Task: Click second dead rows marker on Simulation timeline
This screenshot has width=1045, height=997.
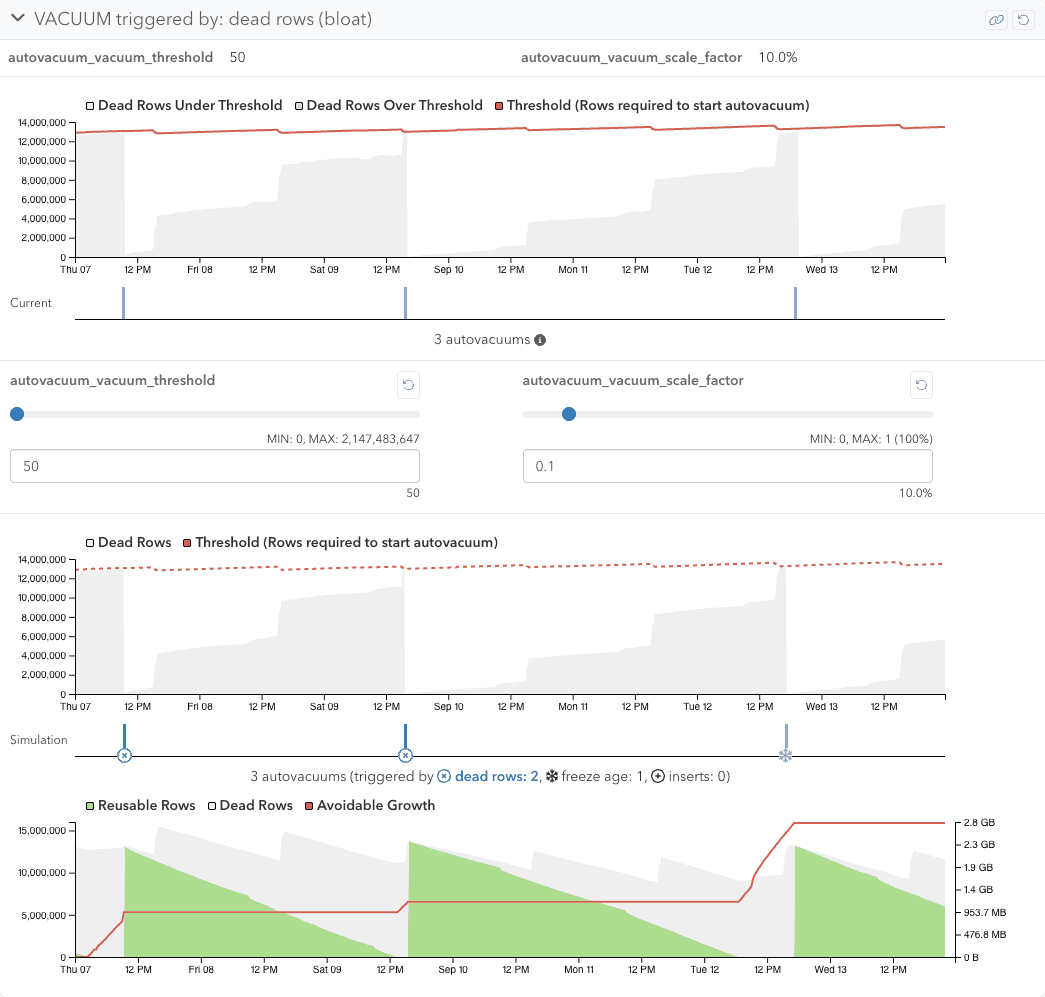Action: (x=405, y=755)
